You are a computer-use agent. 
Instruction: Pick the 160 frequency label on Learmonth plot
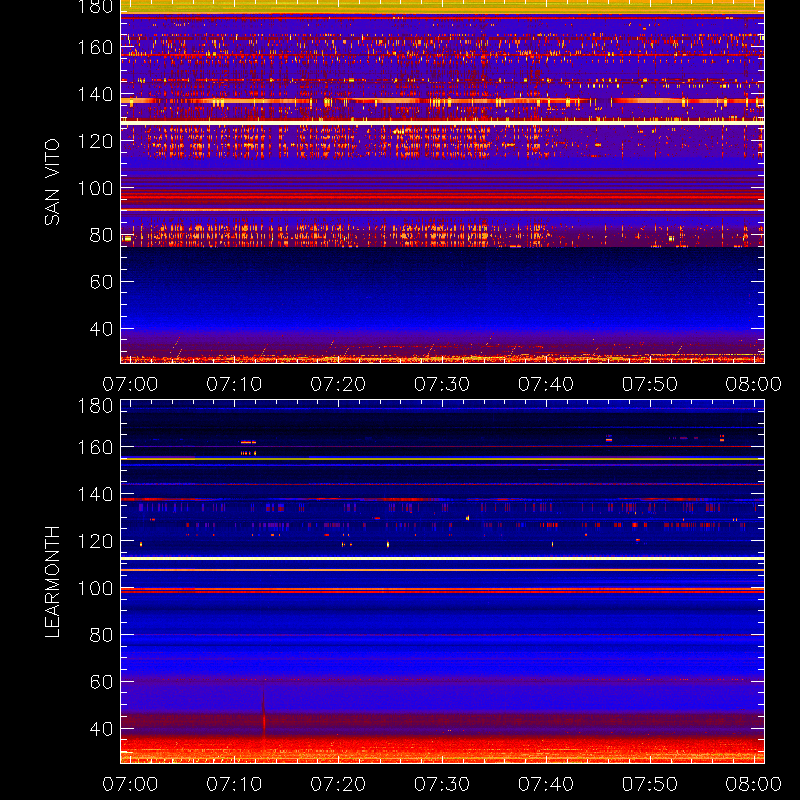coord(95,447)
